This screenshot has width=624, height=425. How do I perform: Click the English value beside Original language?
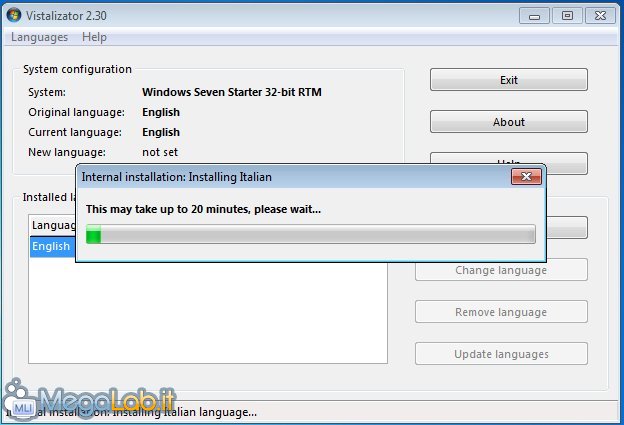pyautogui.click(x=161, y=112)
